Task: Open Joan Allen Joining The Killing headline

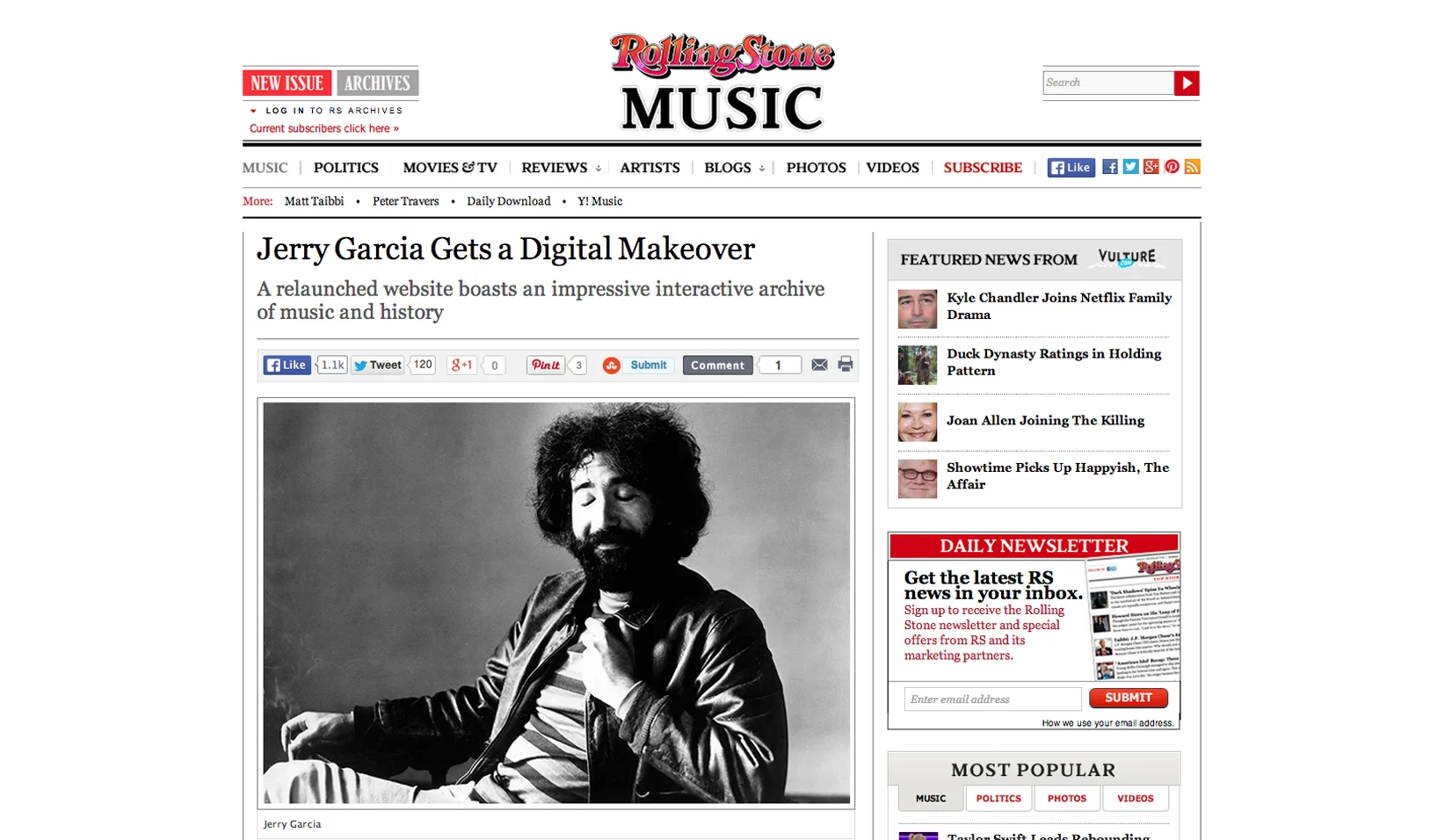Action: (x=1045, y=420)
